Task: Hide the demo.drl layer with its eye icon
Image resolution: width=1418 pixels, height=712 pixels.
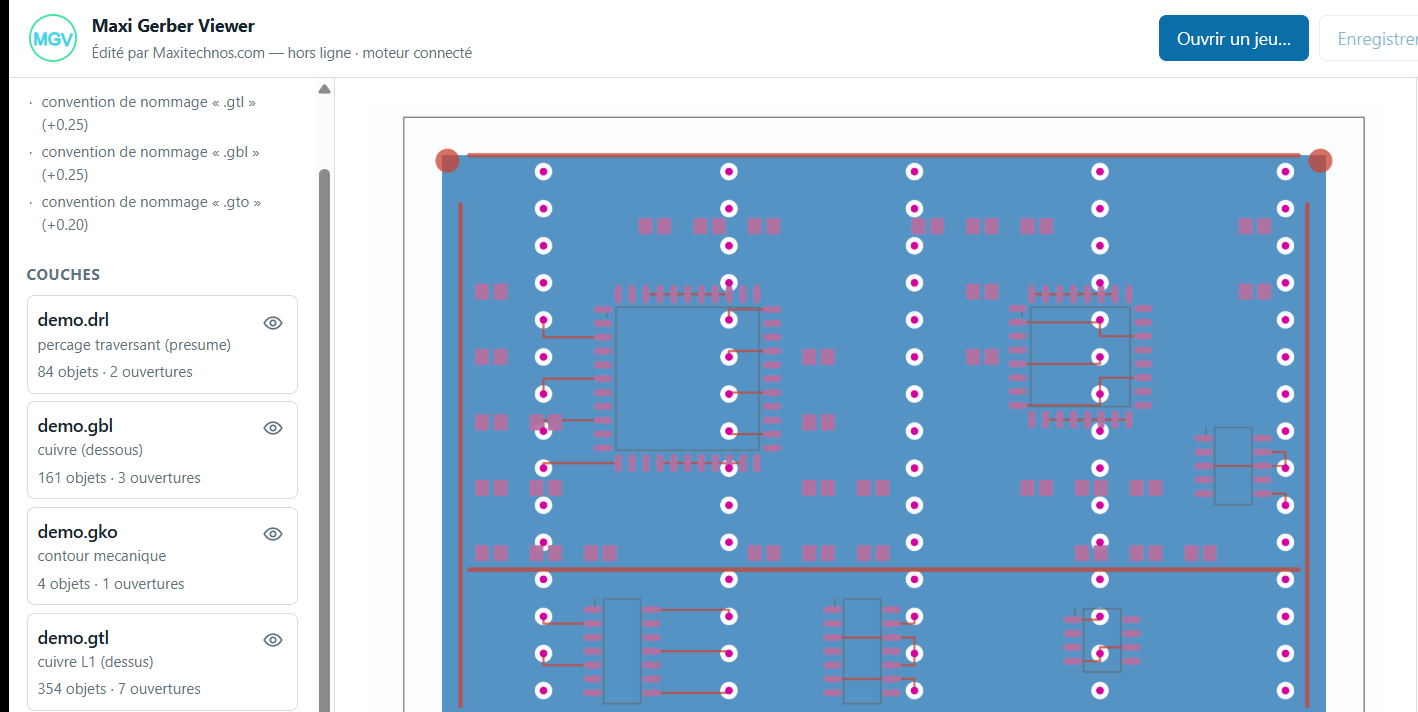Action: 273,323
